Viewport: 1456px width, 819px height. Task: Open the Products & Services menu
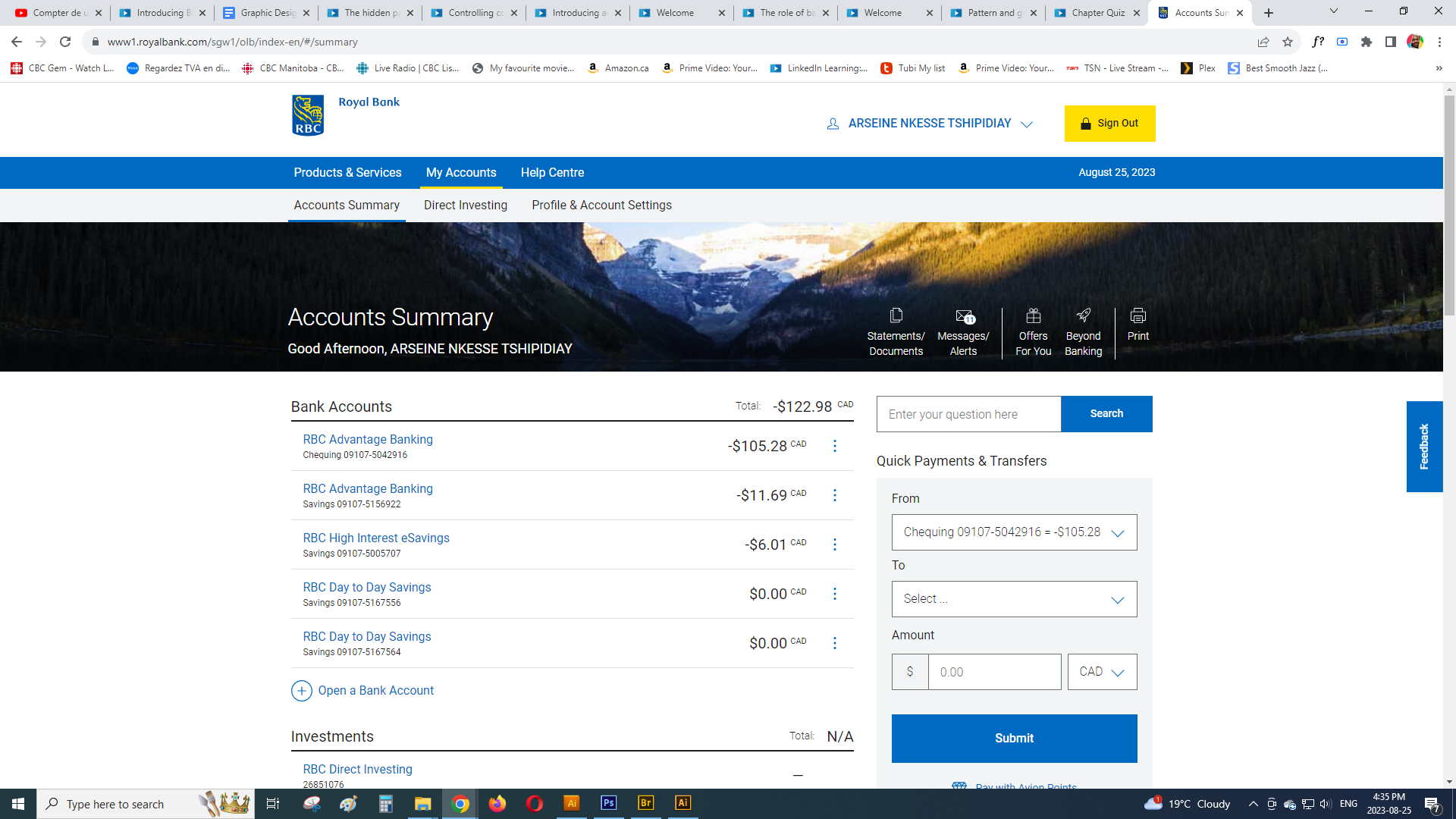(347, 173)
